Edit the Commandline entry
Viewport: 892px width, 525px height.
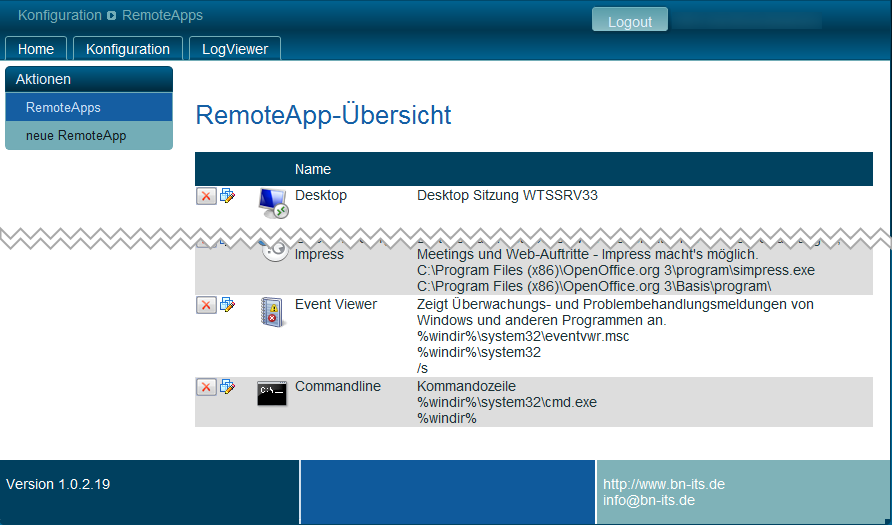tap(228, 387)
